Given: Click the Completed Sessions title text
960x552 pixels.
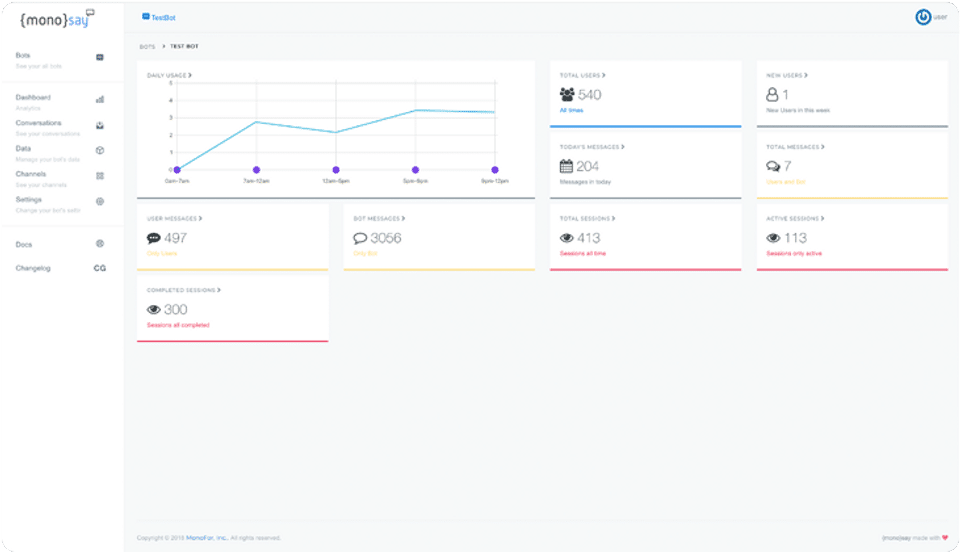Looking at the screenshot, I should tap(181, 290).
